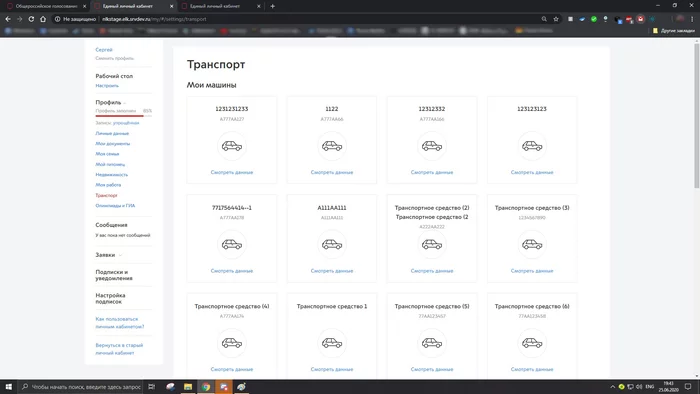Click car icon on Транспортное средство (5) card

tap(432, 343)
